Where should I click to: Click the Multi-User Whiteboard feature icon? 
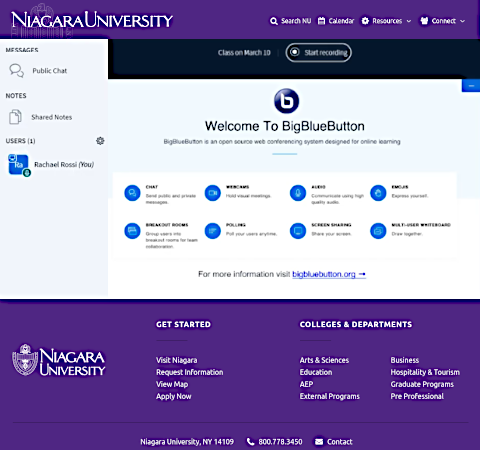[x=378, y=231]
